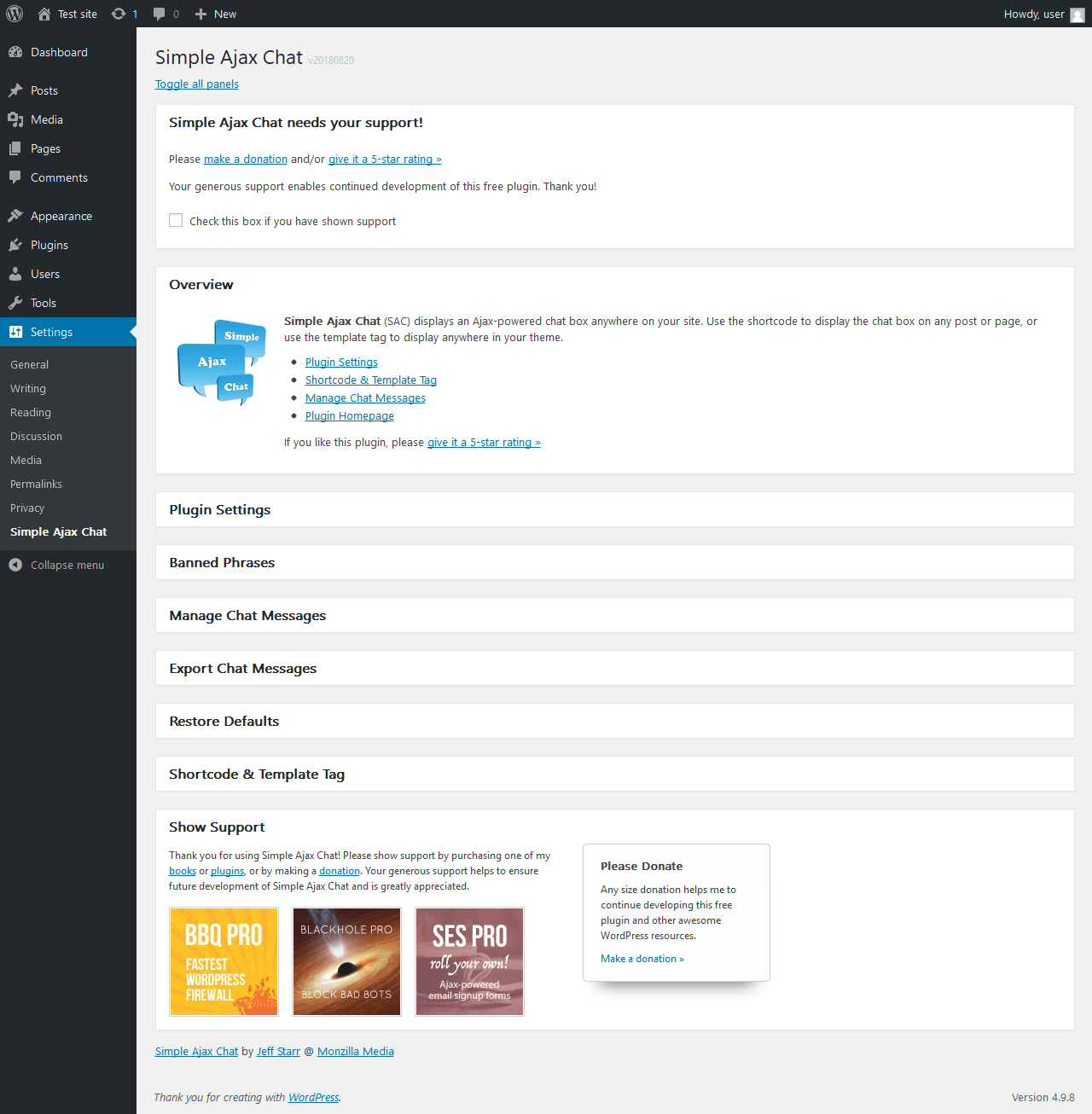This screenshot has height=1114, width=1092.
Task: Click the user avatar icon
Action: (1077, 15)
